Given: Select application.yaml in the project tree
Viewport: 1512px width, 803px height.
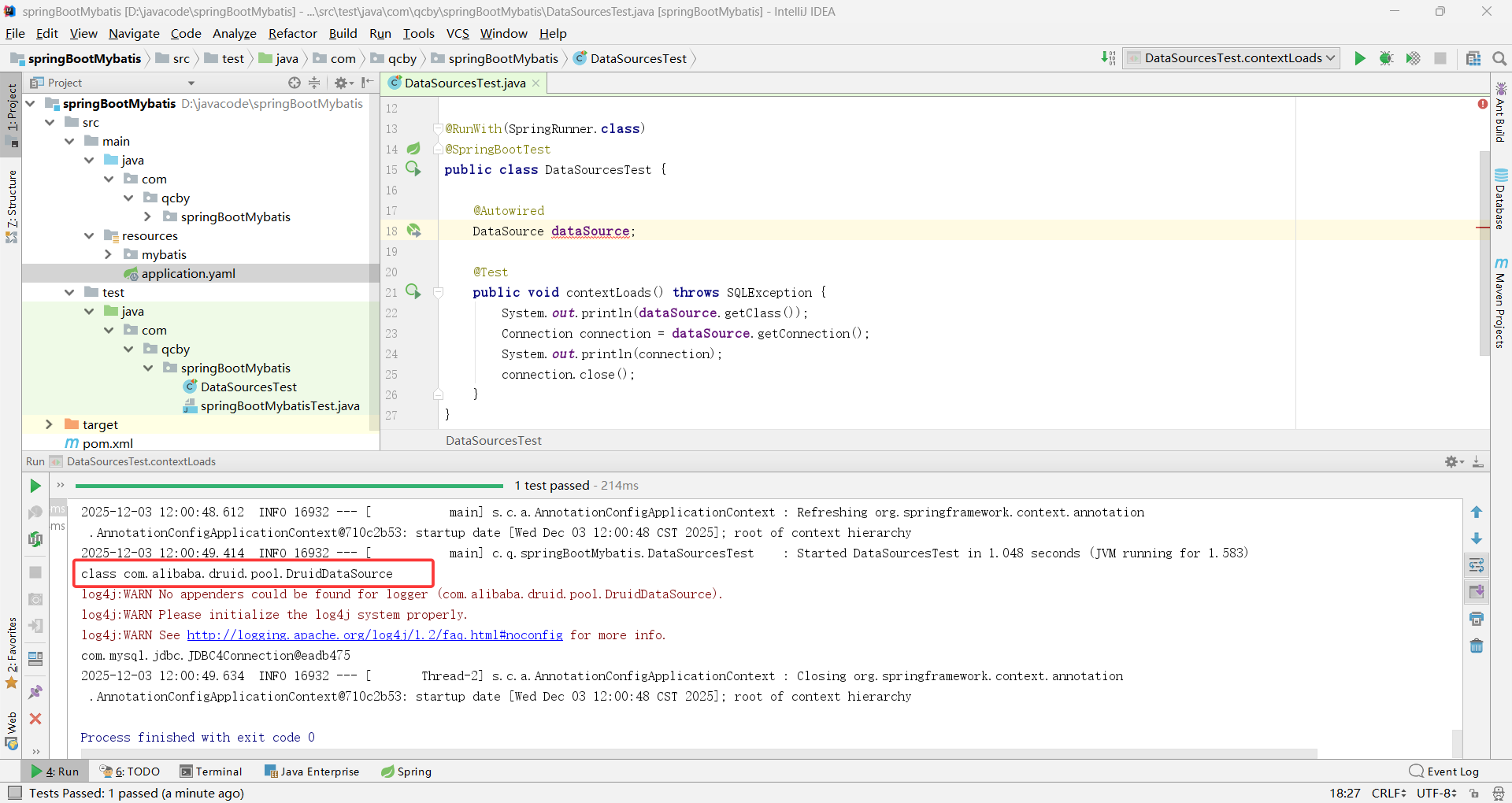Looking at the screenshot, I should point(188,273).
